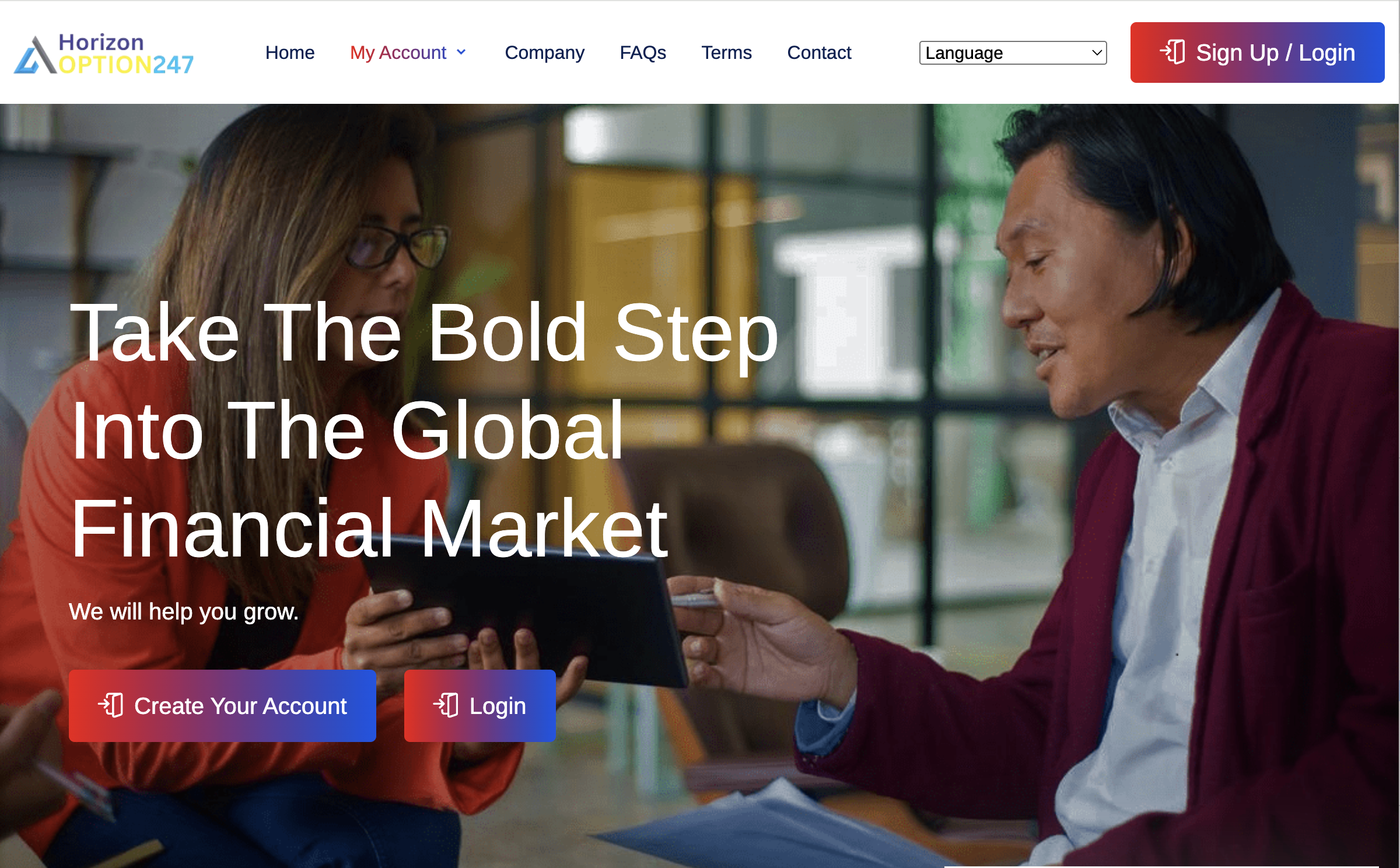Click the hero Login button
Screen dimensions: 1400x868
tap(480, 706)
